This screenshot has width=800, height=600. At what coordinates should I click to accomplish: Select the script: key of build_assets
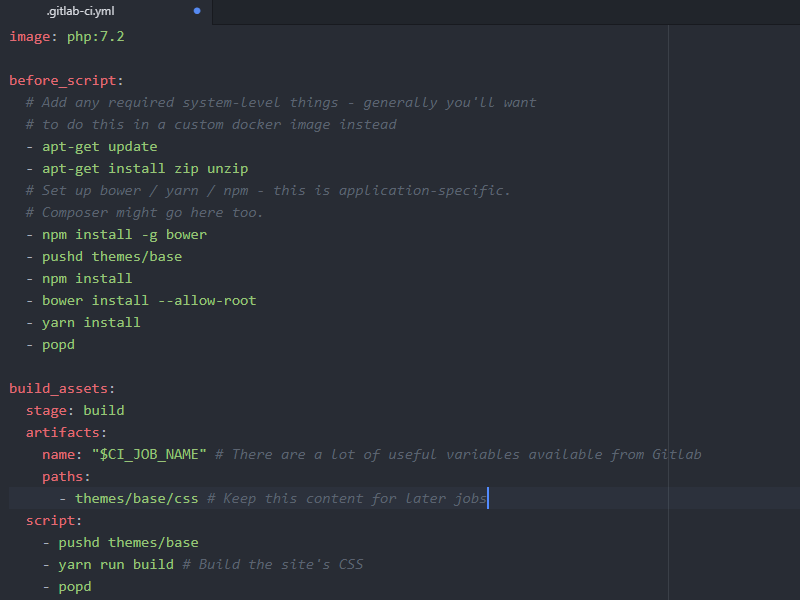[x=52, y=520]
